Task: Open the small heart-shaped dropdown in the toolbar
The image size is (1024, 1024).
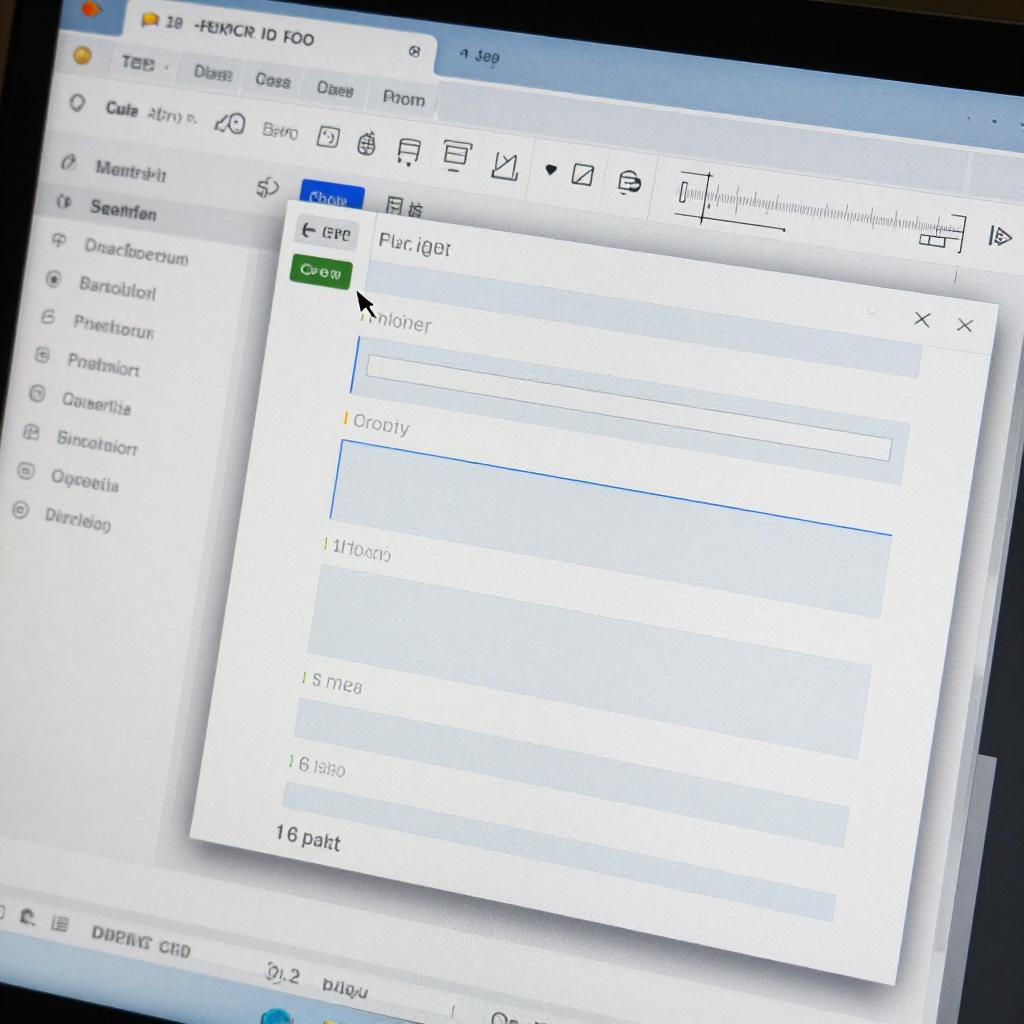Action: click(551, 170)
